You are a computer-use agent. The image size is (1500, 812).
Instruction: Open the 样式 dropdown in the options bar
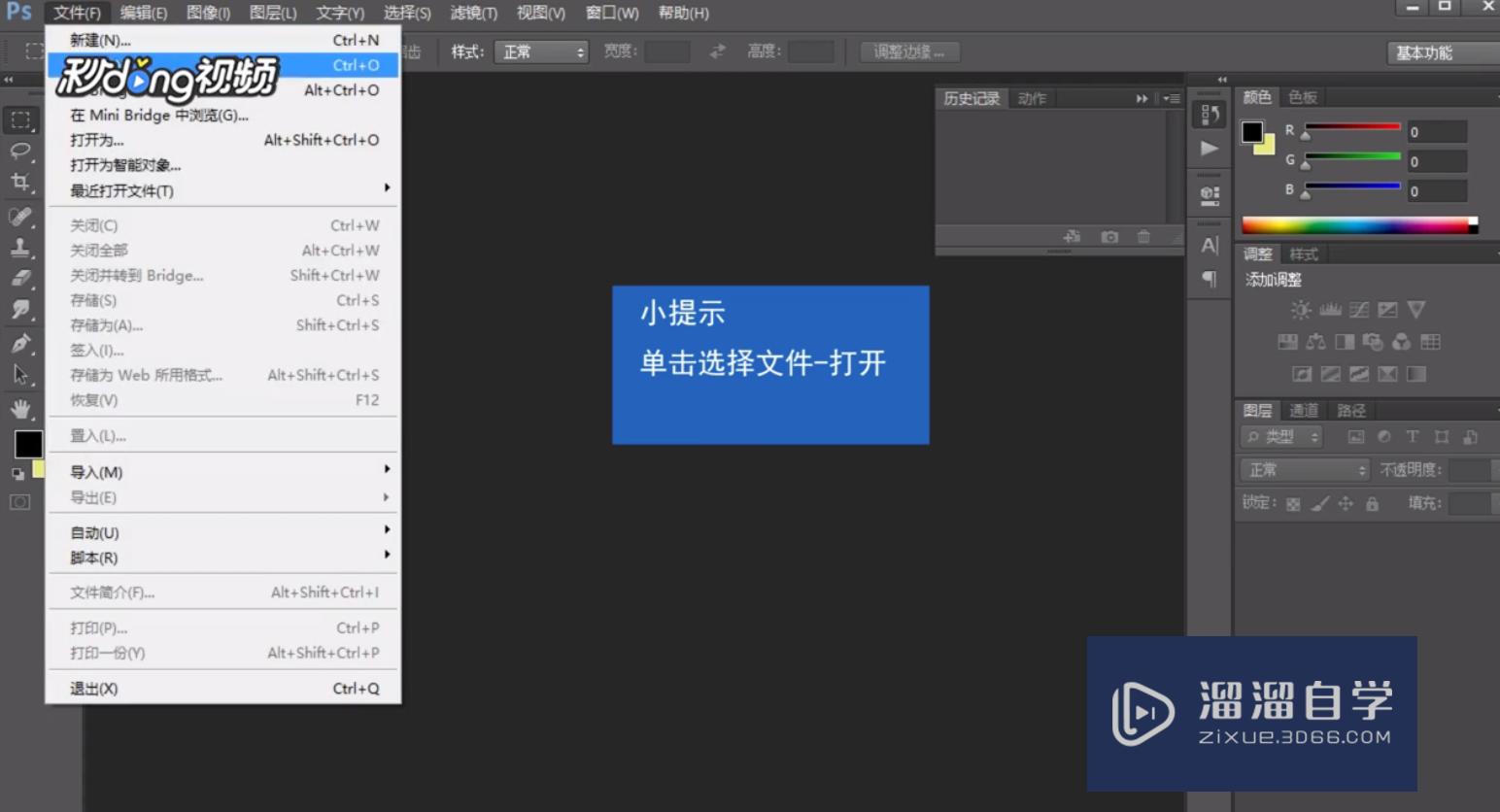point(541,52)
